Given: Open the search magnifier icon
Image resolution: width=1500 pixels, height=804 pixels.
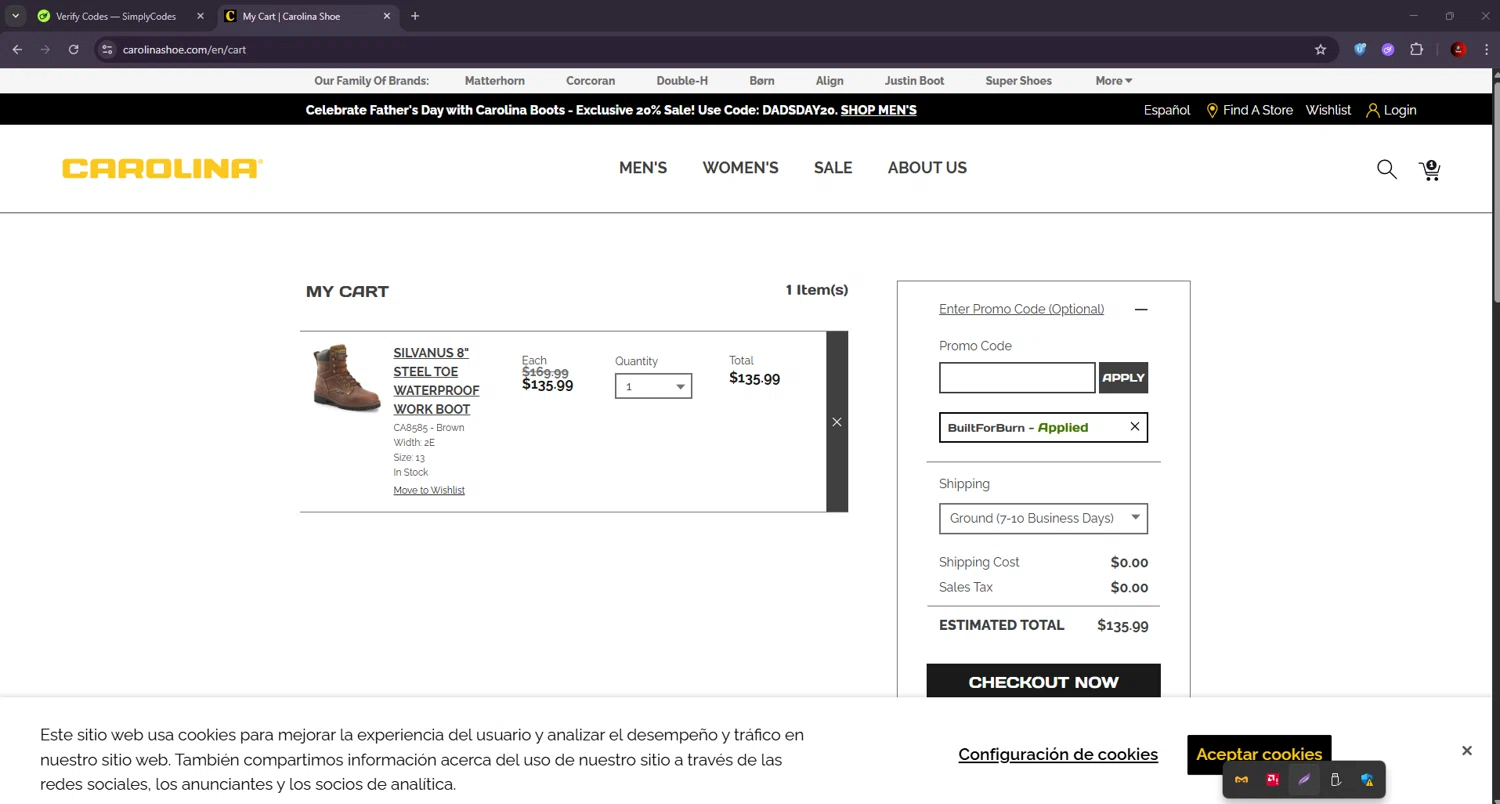Looking at the screenshot, I should pos(1386,169).
